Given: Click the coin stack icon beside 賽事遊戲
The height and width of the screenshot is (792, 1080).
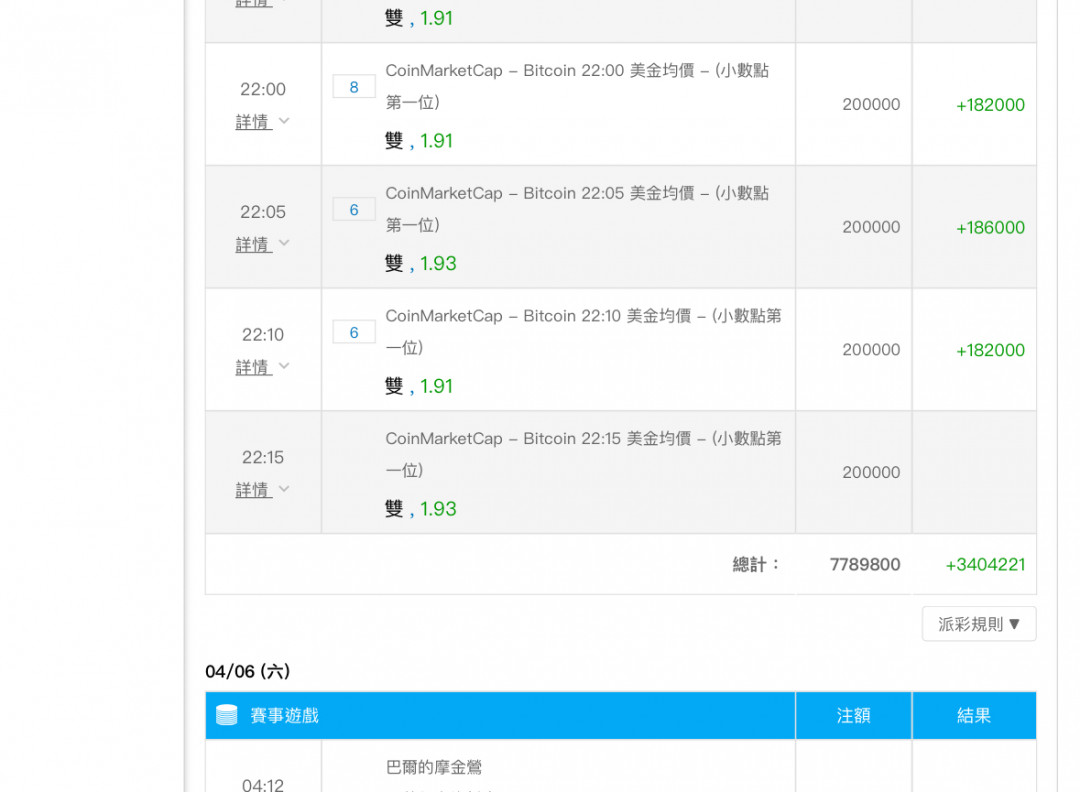Looking at the screenshot, I should (x=227, y=715).
